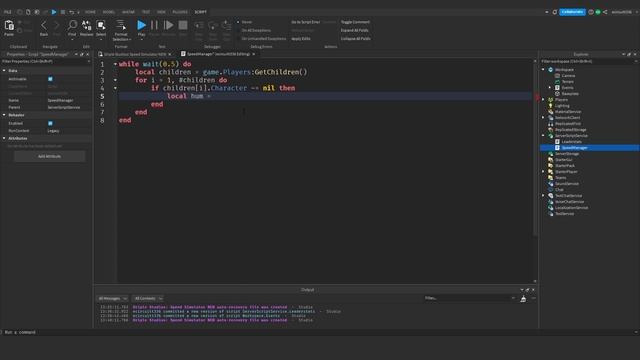640x360 pixels.
Task: Select SoundService in Explorer
Action: pos(567,184)
